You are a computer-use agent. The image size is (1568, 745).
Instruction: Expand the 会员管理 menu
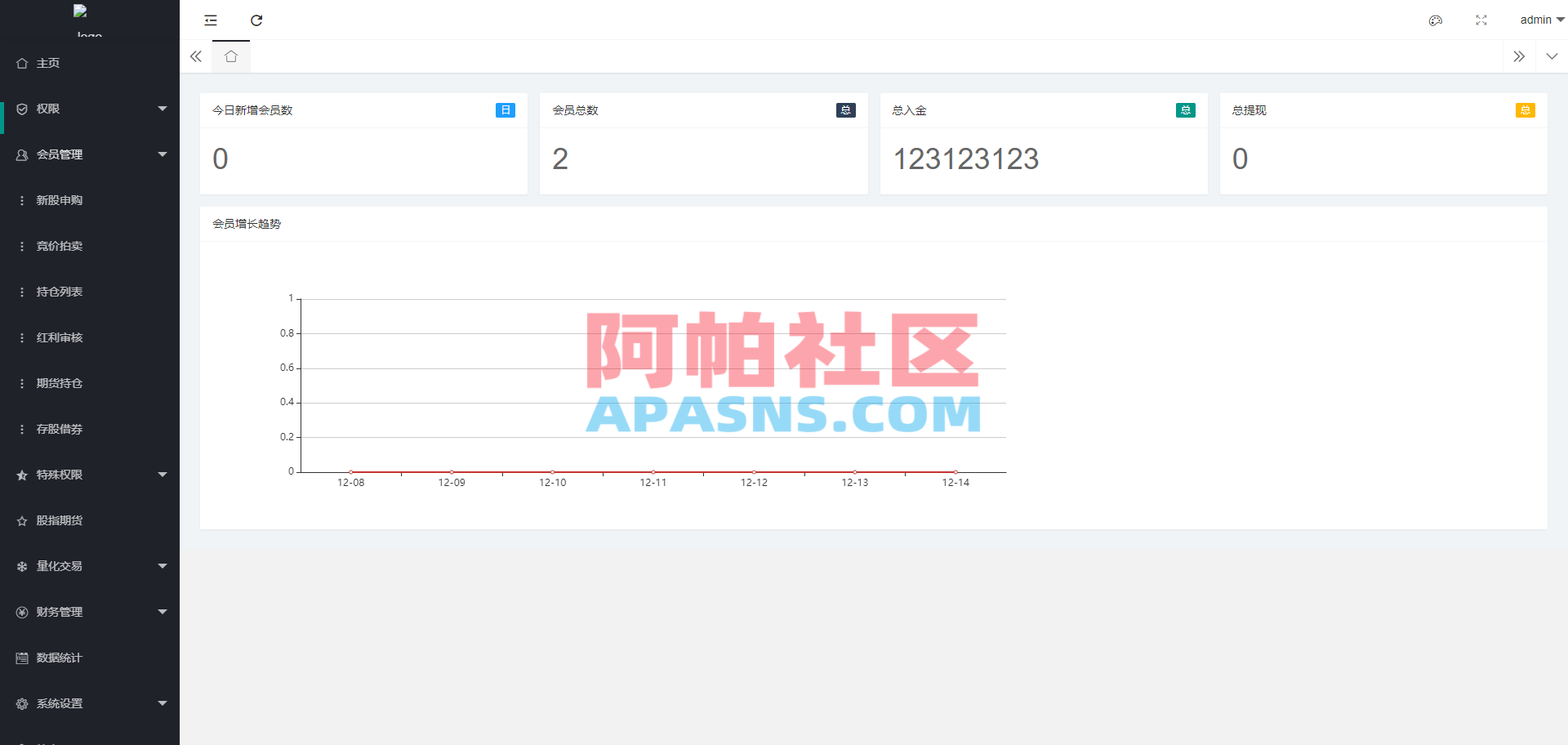click(x=60, y=154)
